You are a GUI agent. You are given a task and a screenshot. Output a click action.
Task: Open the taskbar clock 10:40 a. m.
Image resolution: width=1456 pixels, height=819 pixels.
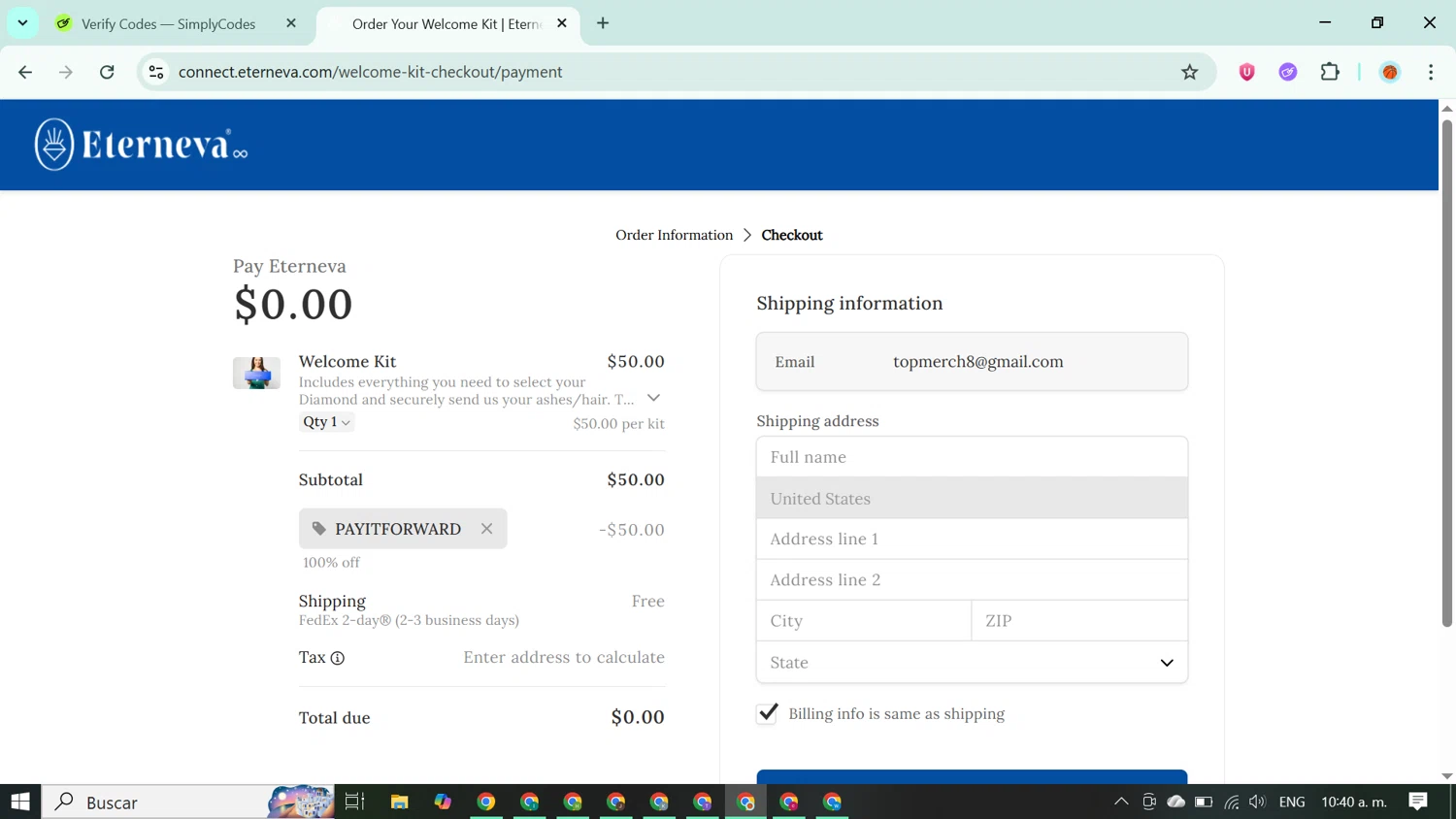coord(1354,802)
